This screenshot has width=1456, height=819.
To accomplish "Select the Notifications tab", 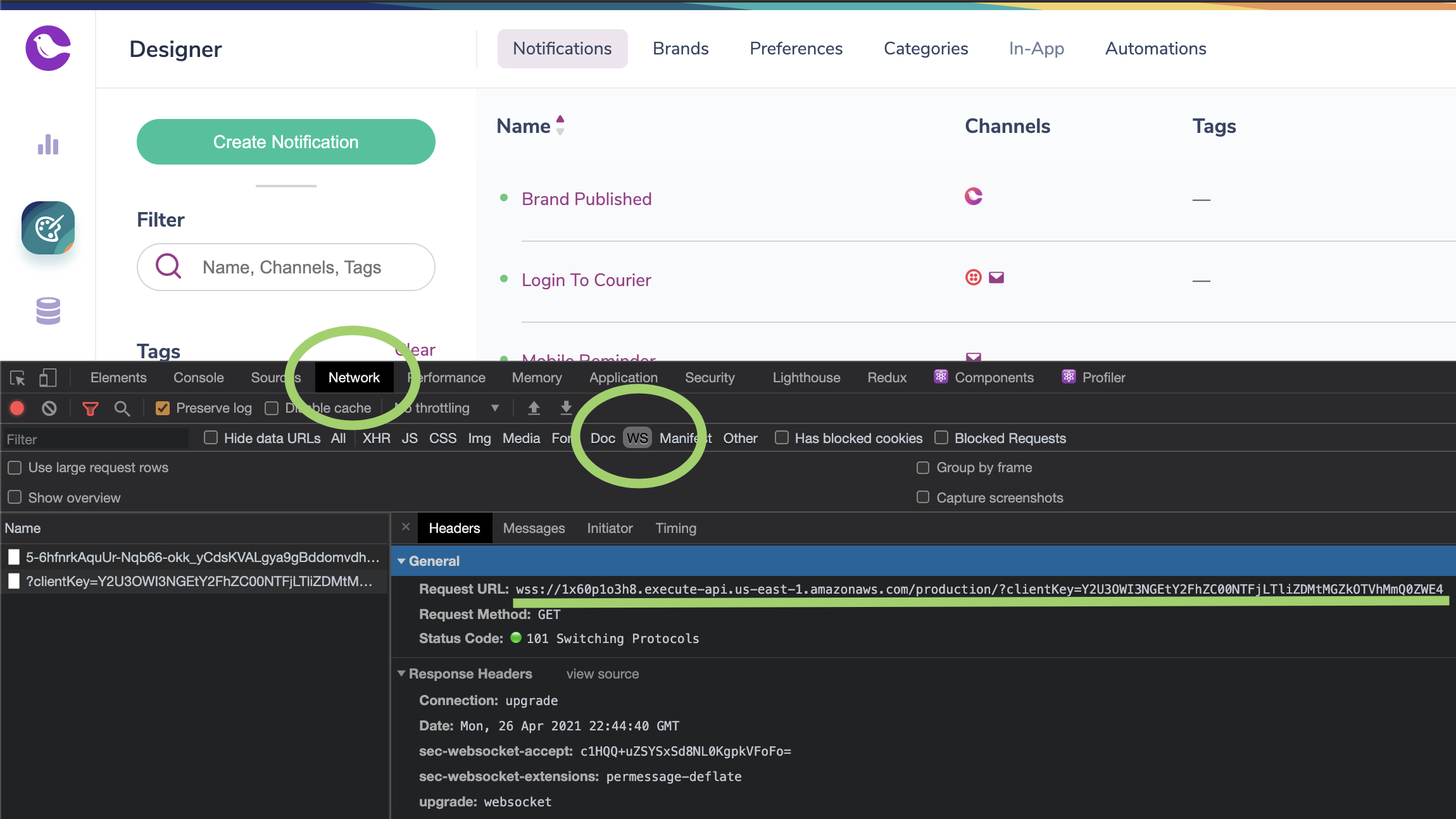I will tap(562, 48).
